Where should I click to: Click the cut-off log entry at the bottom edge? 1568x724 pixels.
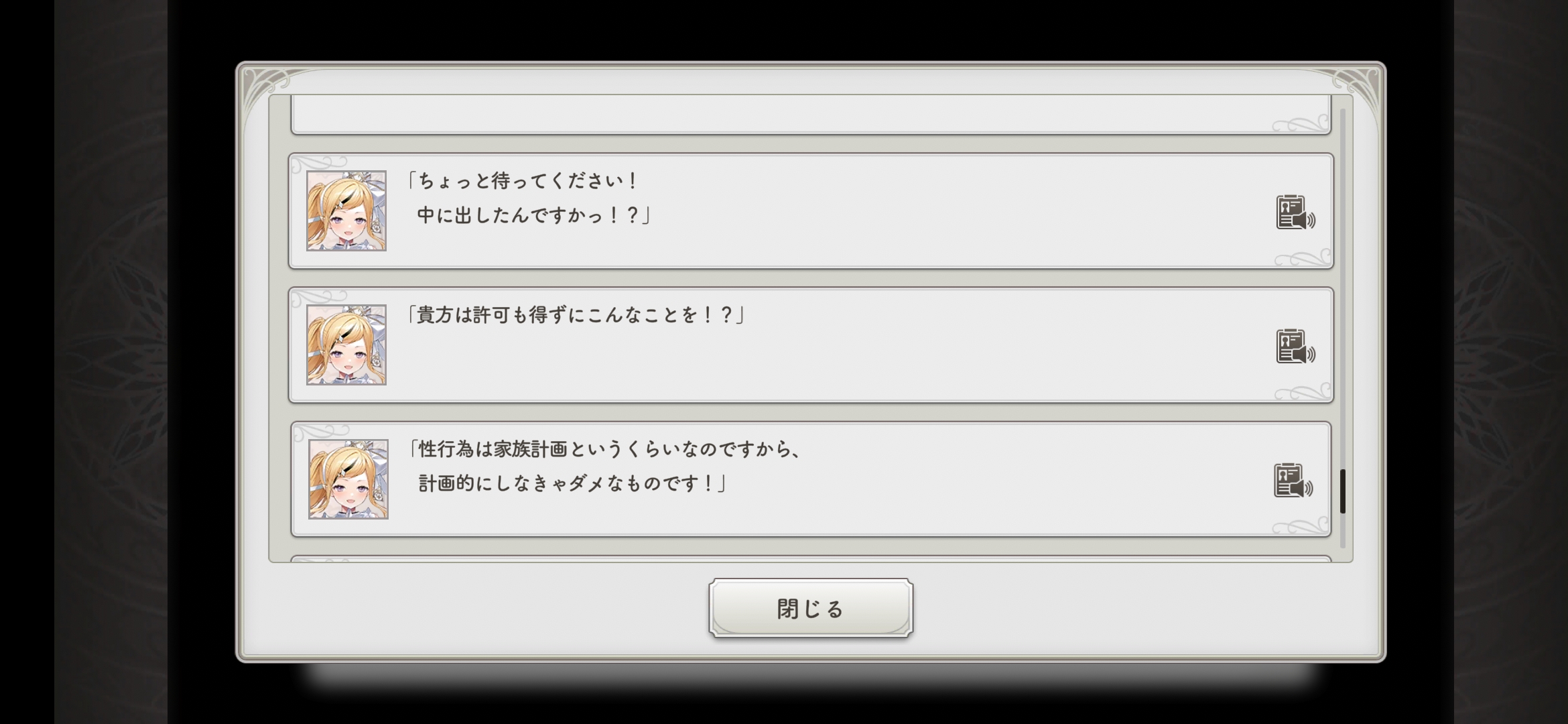coord(811,558)
